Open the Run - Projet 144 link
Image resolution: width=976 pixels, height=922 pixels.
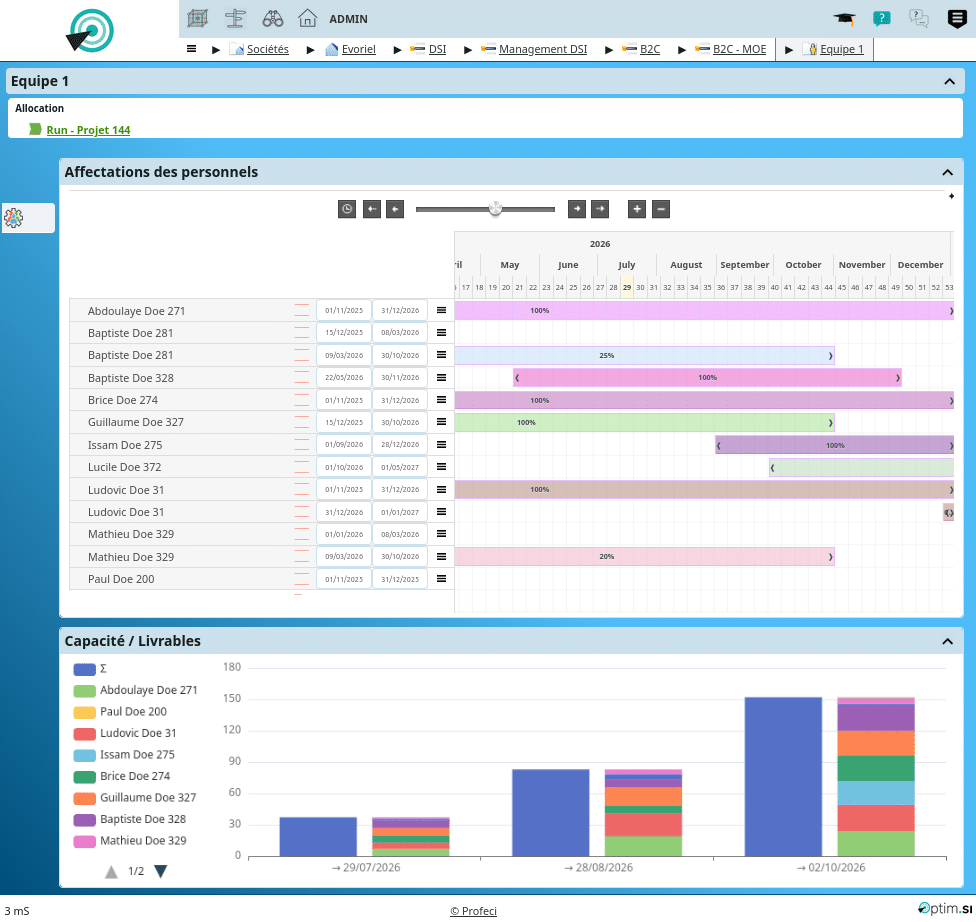pyautogui.click(x=88, y=130)
